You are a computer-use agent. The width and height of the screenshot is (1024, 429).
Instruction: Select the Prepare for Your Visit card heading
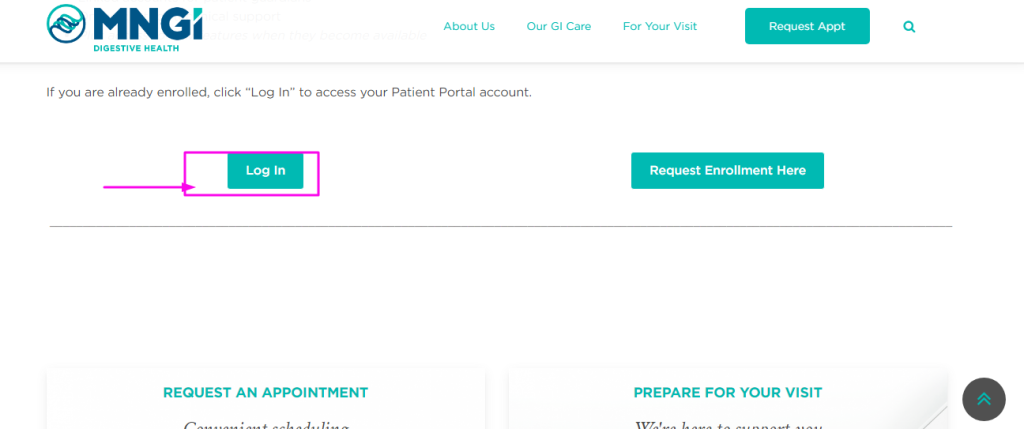728,393
